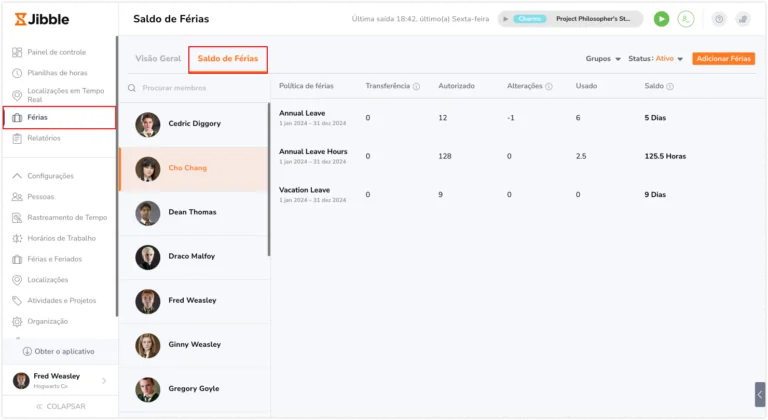Switch to the Visão Geral tab

[158, 58]
